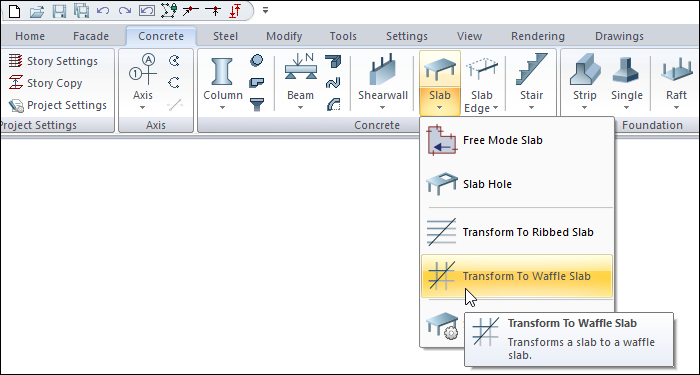
Task: Click the Raft foundation icon
Action: pos(676,70)
